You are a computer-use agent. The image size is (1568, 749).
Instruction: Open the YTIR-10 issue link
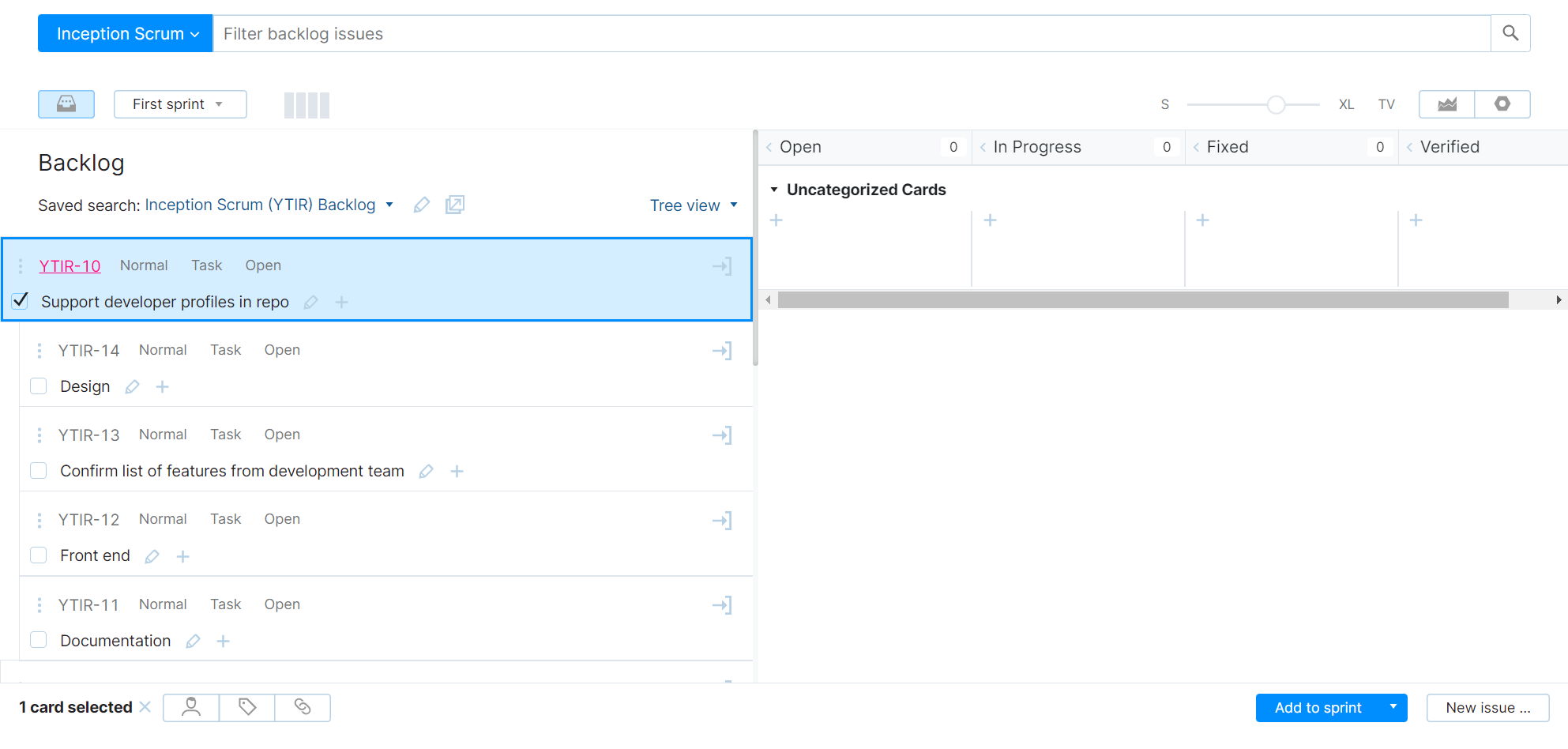[x=70, y=266]
